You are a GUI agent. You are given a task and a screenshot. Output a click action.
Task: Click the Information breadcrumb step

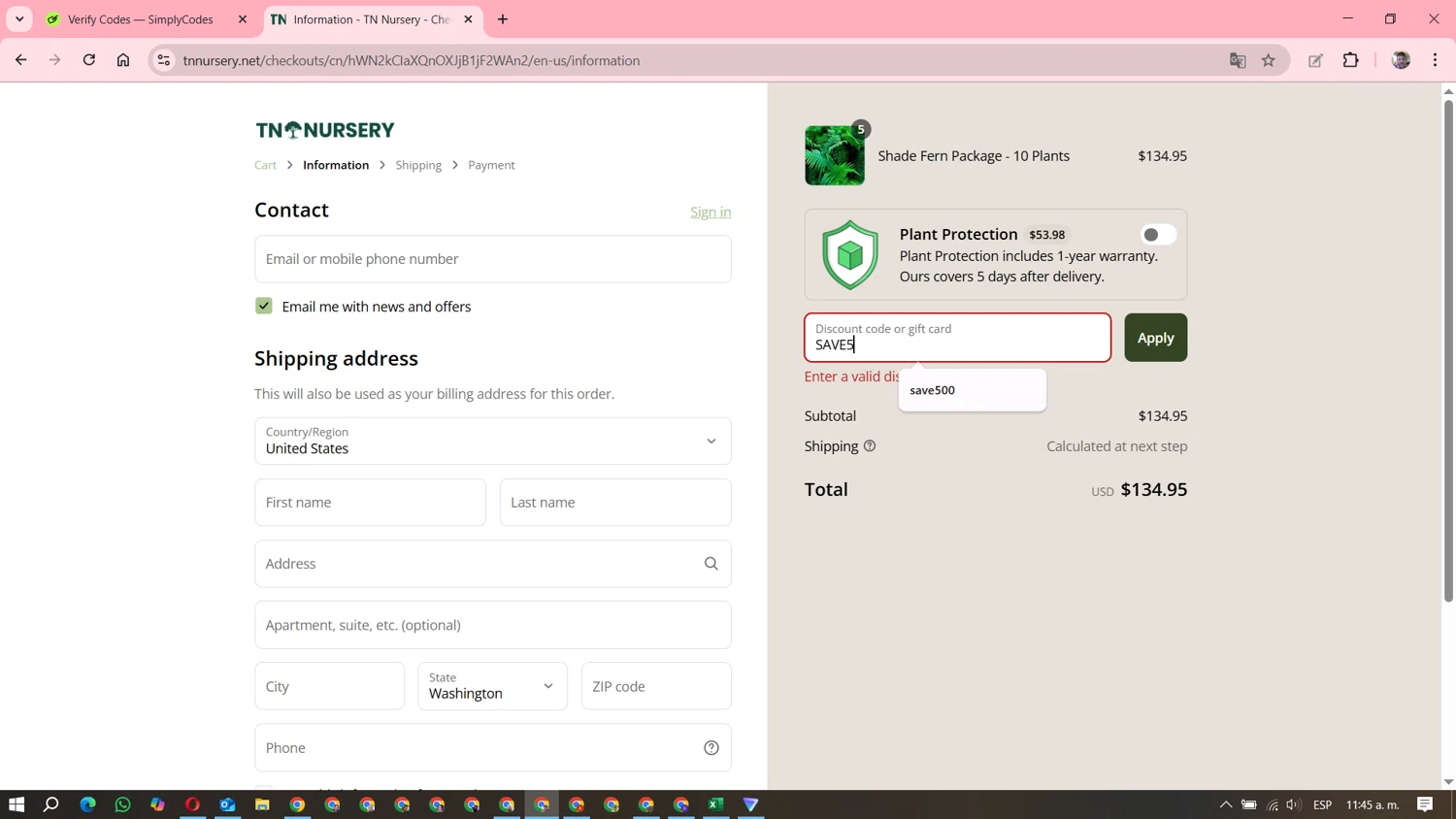(336, 165)
